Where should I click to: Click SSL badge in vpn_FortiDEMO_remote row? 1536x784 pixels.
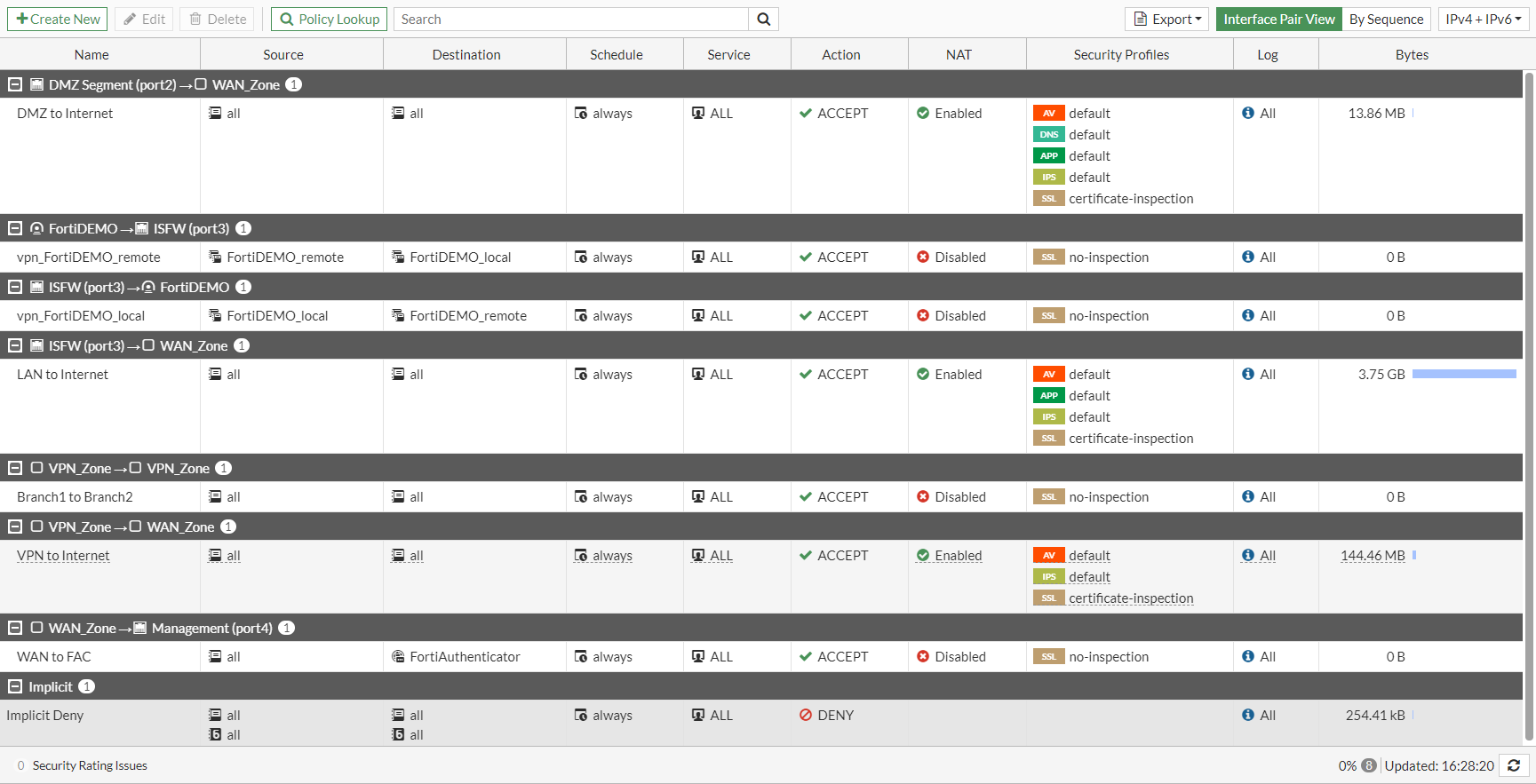[1048, 257]
